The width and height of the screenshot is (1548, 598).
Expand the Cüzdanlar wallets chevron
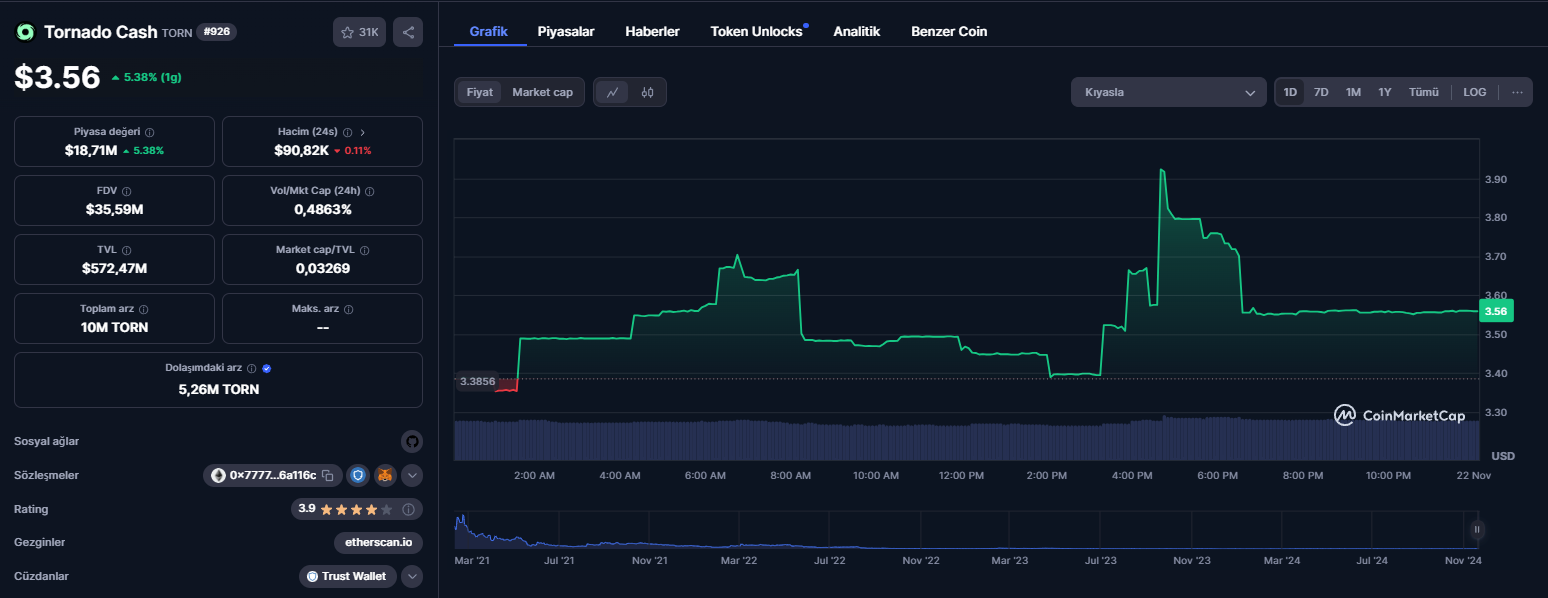(x=411, y=576)
